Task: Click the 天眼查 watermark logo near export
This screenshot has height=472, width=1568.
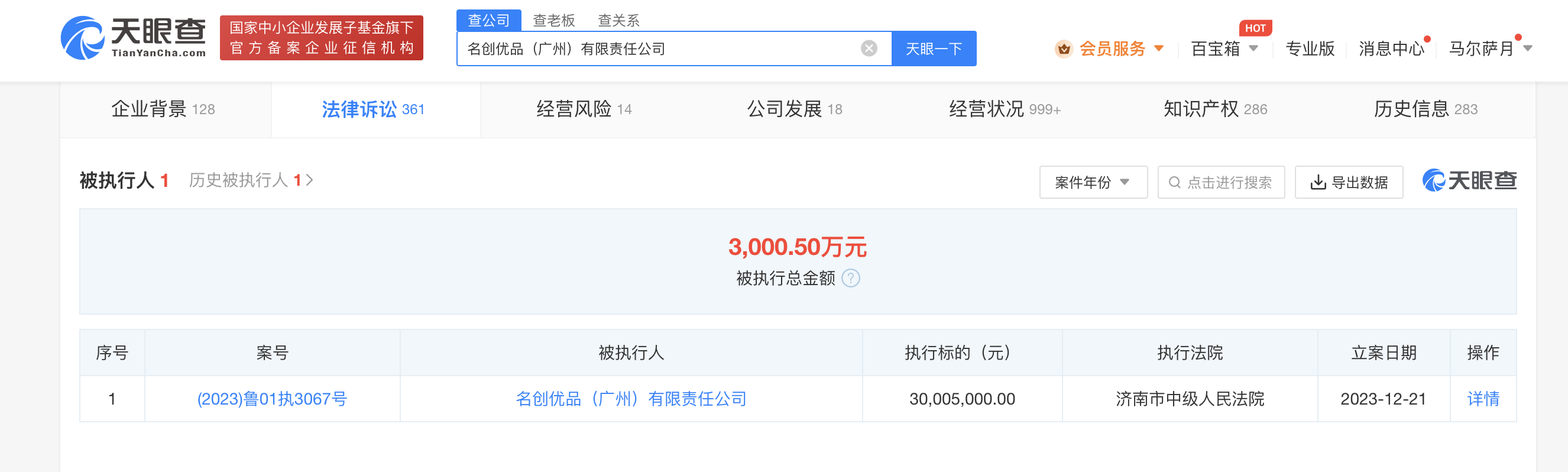Action: pyautogui.click(x=1469, y=181)
